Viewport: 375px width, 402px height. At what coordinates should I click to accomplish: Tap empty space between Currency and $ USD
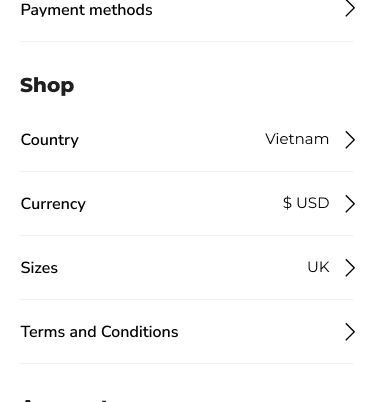pos(183,204)
